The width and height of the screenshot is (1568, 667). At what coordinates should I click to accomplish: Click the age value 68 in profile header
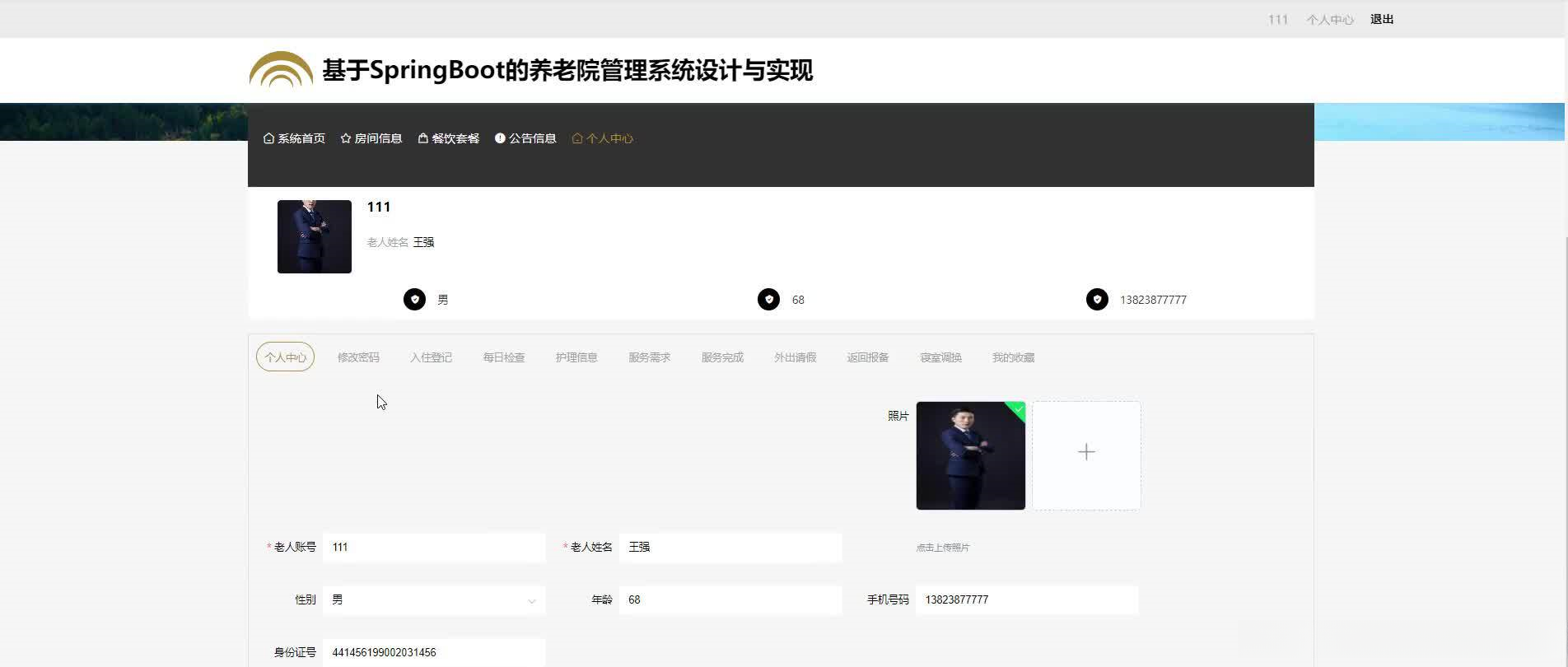coord(798,300)
